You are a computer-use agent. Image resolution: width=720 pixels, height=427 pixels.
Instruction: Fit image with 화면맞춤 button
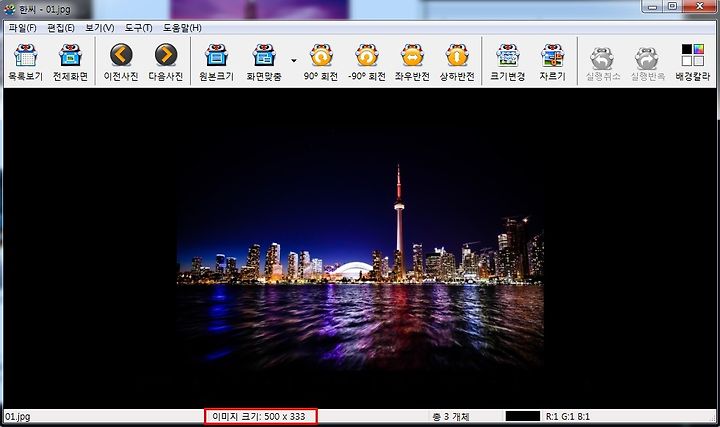264,62
